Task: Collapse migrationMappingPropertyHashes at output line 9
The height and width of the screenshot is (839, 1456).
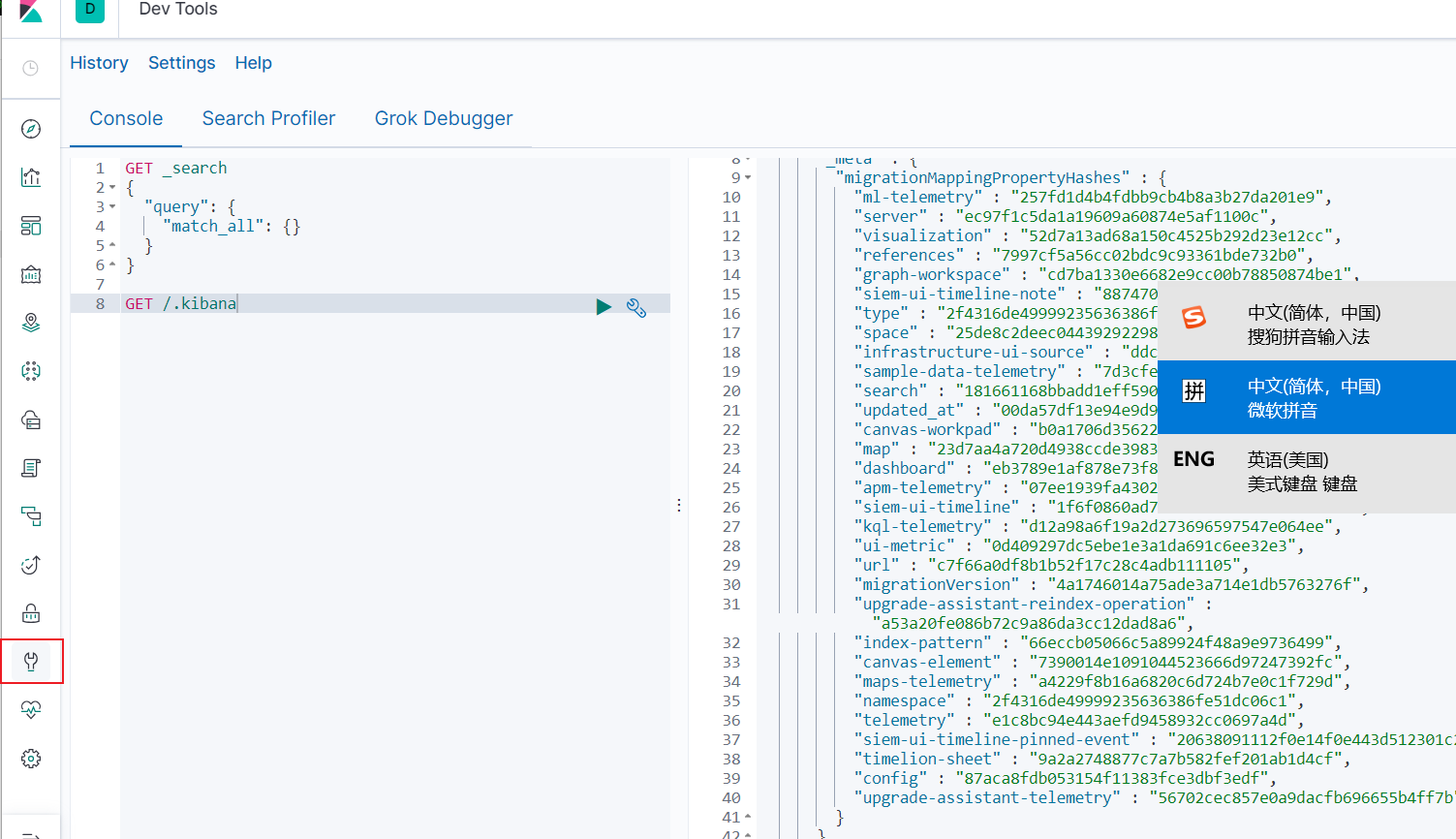Action: pyautogui.click(x=748, y=178)
